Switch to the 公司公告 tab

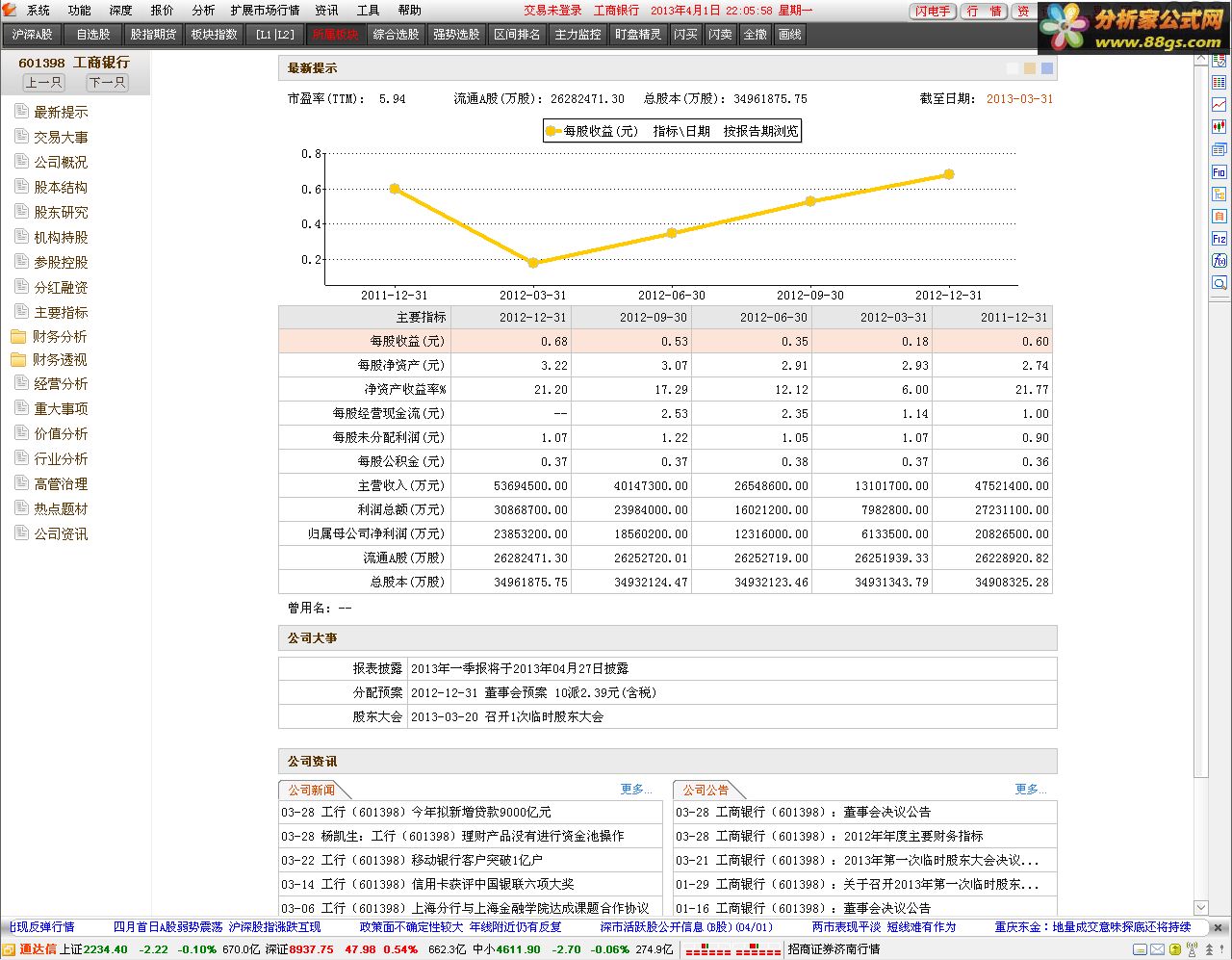coord(706,790)
